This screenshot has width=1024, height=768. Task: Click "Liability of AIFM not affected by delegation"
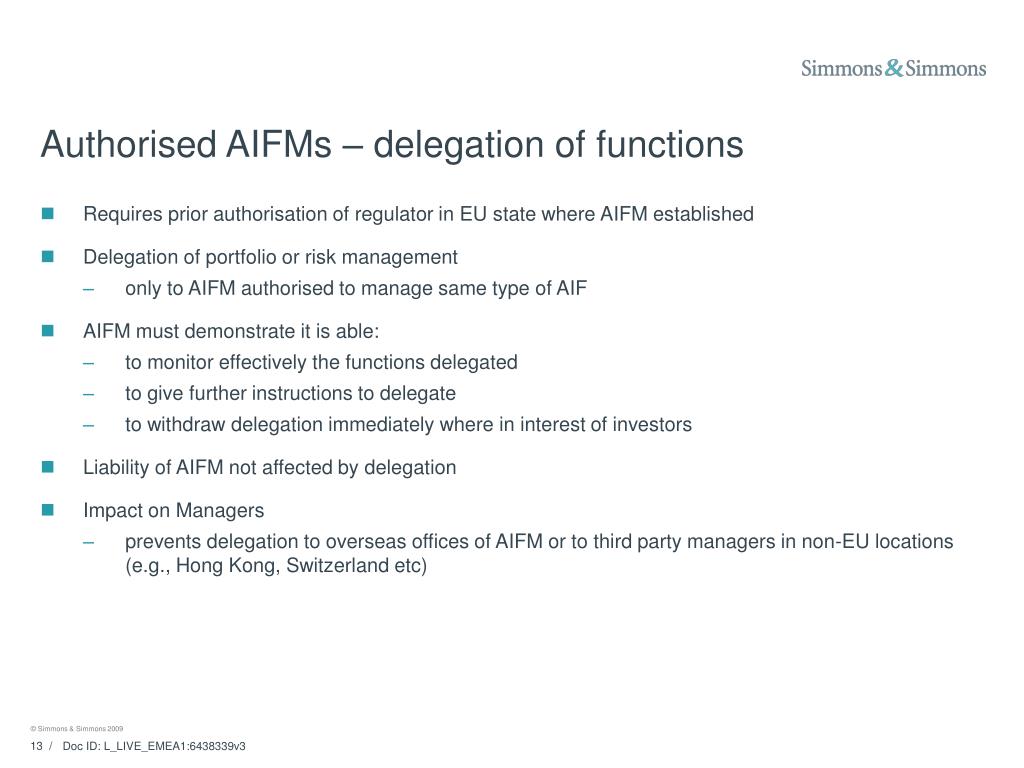(x=269, y=468)
